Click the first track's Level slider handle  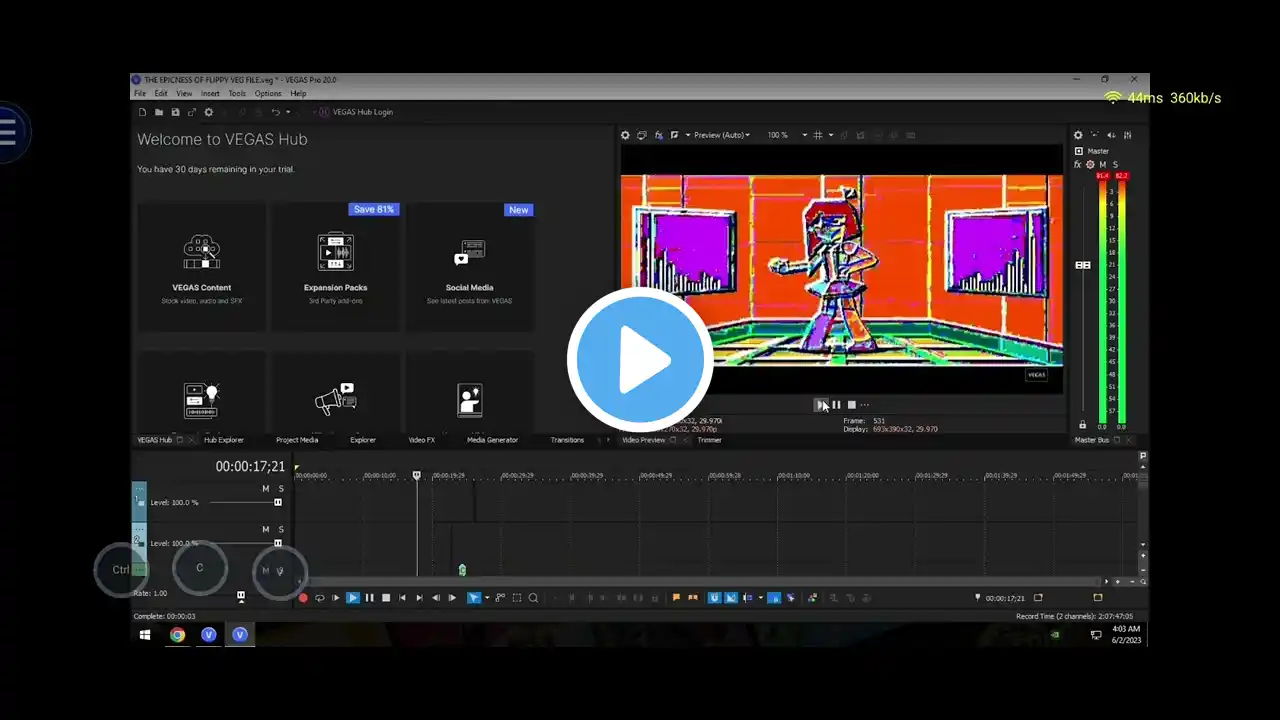click(x=278, y=502)
